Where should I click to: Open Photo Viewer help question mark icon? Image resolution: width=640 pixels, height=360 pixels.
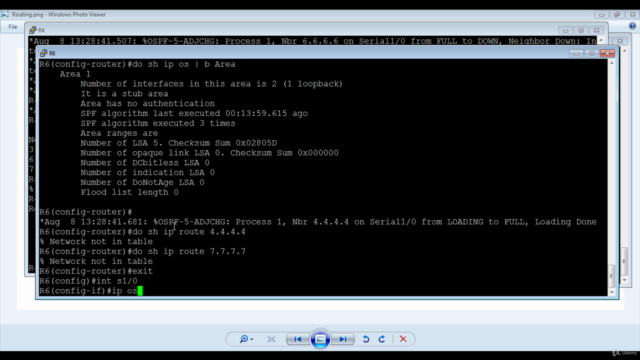[x=632, y=26]
